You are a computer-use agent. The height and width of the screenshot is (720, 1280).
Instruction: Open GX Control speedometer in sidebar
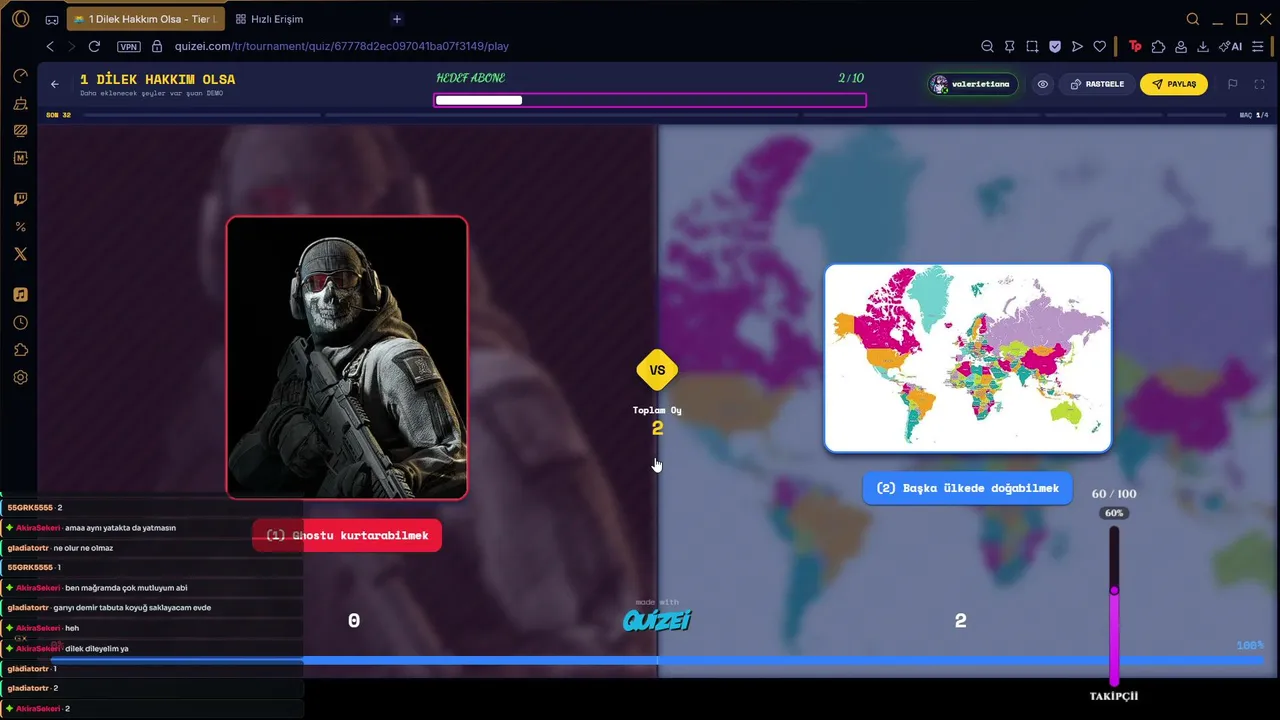[20, 76]
